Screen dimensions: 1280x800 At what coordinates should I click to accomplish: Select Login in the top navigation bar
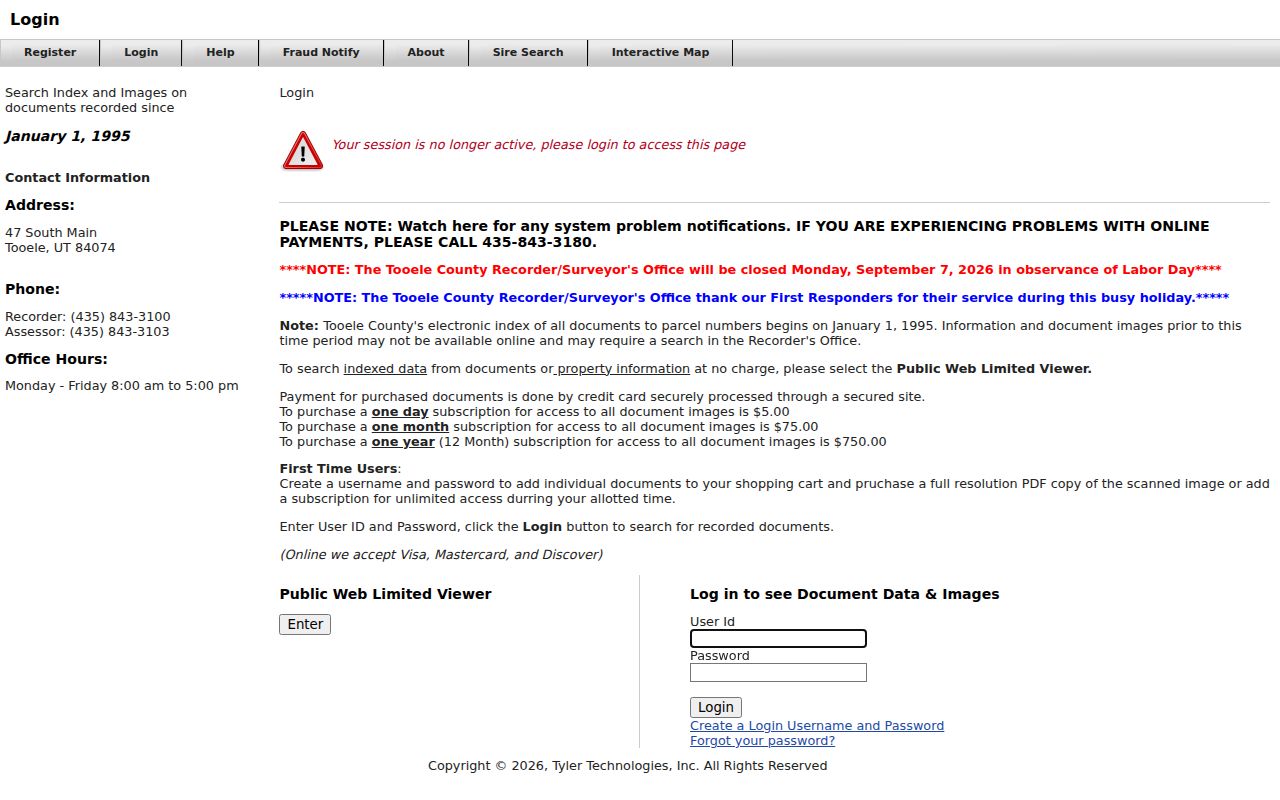141,52
